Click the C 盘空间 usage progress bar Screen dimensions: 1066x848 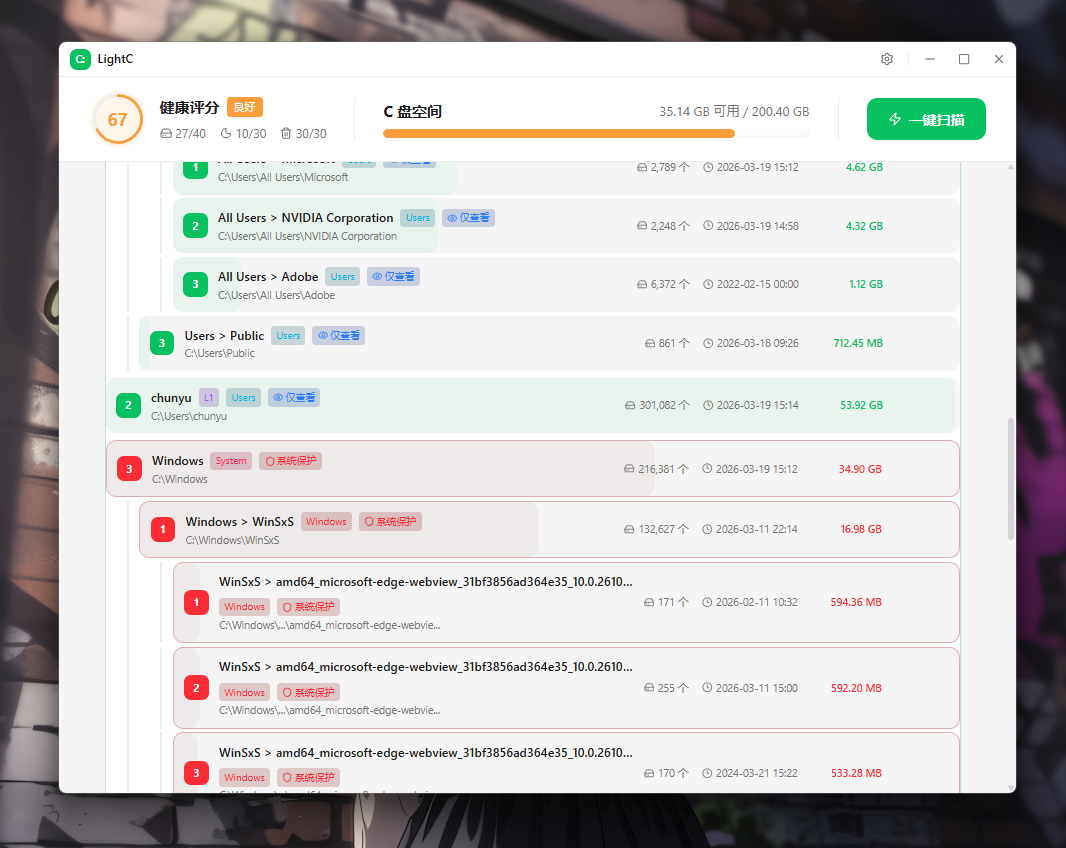pyautogui.click(x=596, y=134)
